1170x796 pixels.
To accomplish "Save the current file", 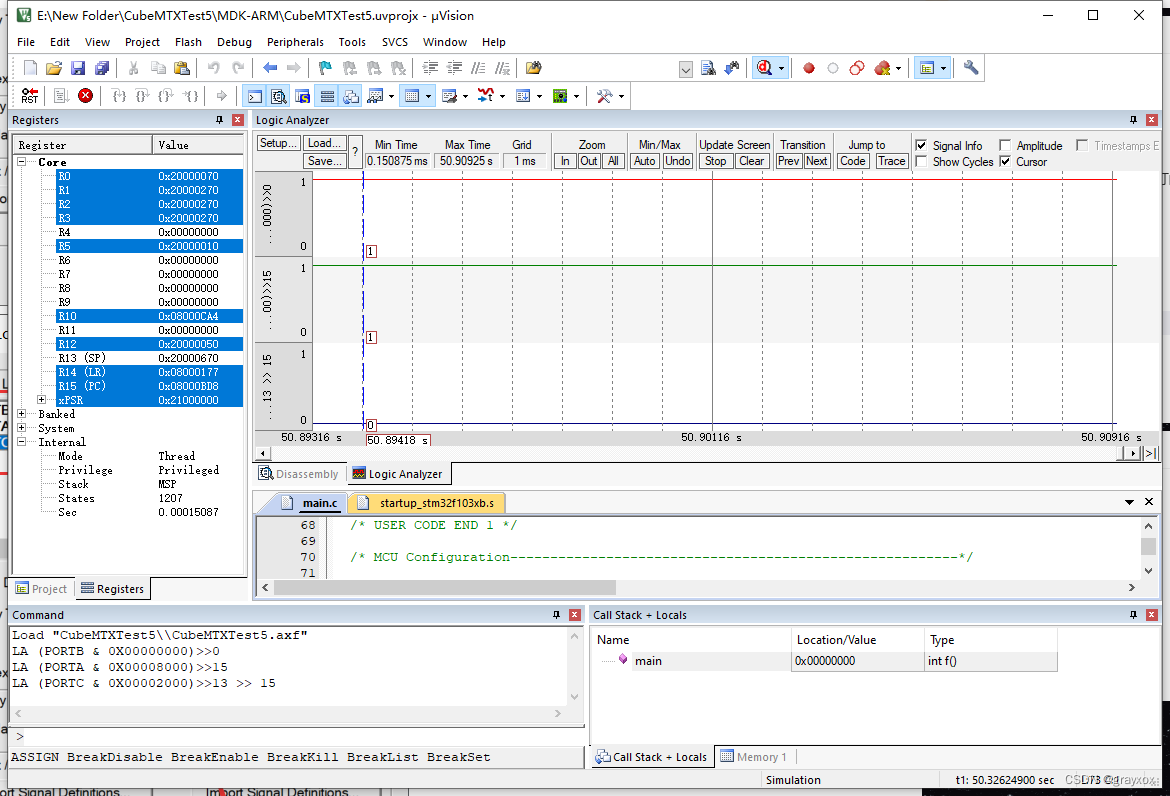I will 78,68.
